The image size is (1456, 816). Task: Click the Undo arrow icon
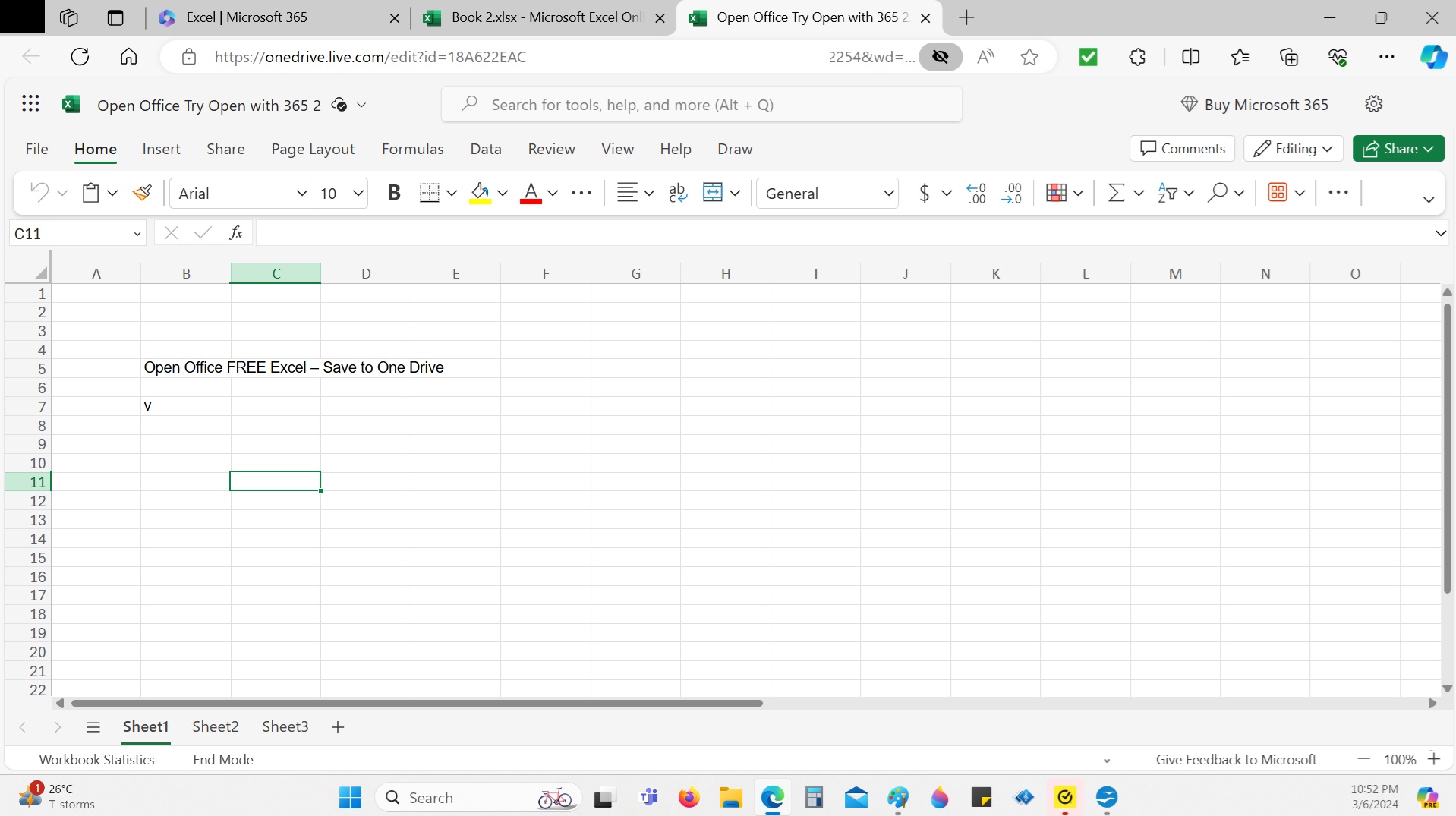[x=39, y=193]
